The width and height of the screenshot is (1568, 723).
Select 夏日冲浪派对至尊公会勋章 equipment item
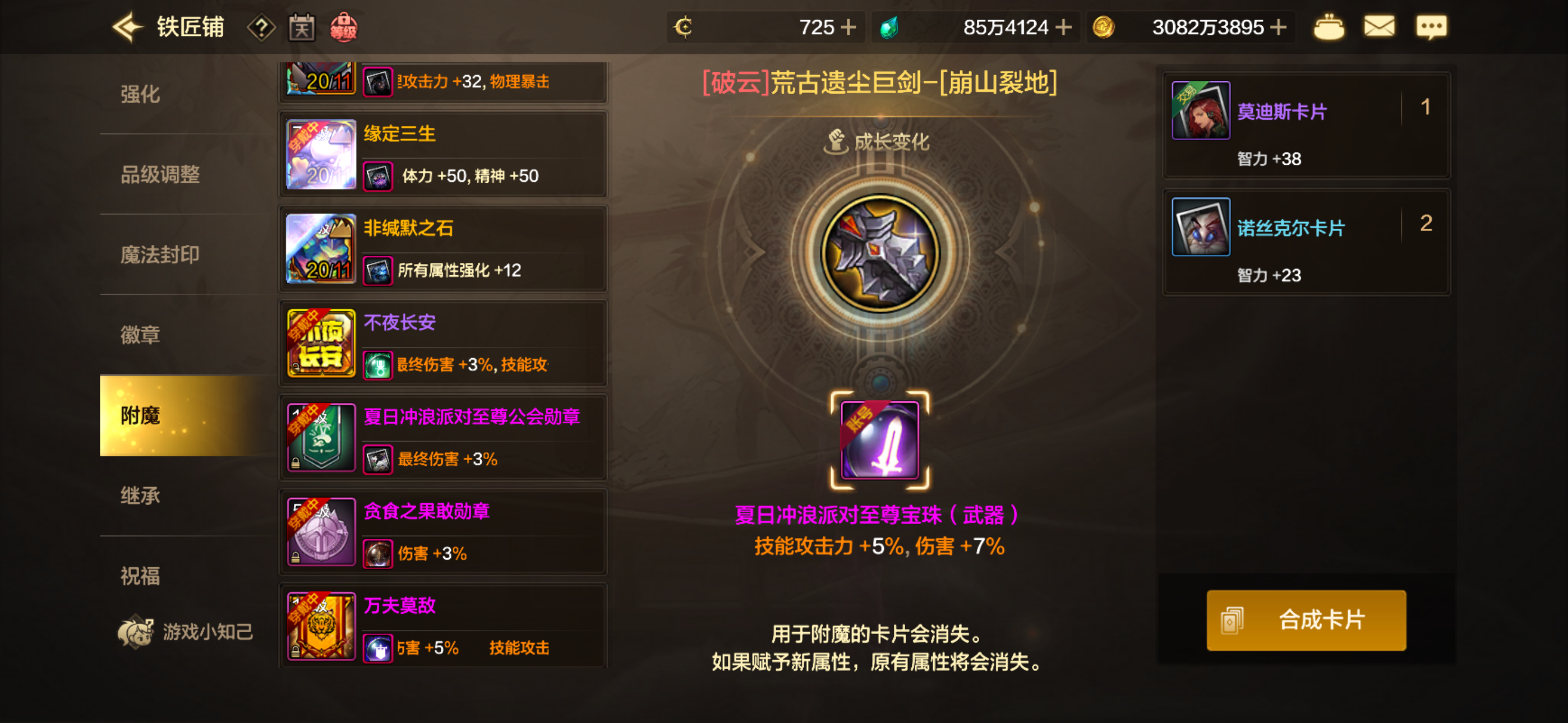click(x=444, y=438)
